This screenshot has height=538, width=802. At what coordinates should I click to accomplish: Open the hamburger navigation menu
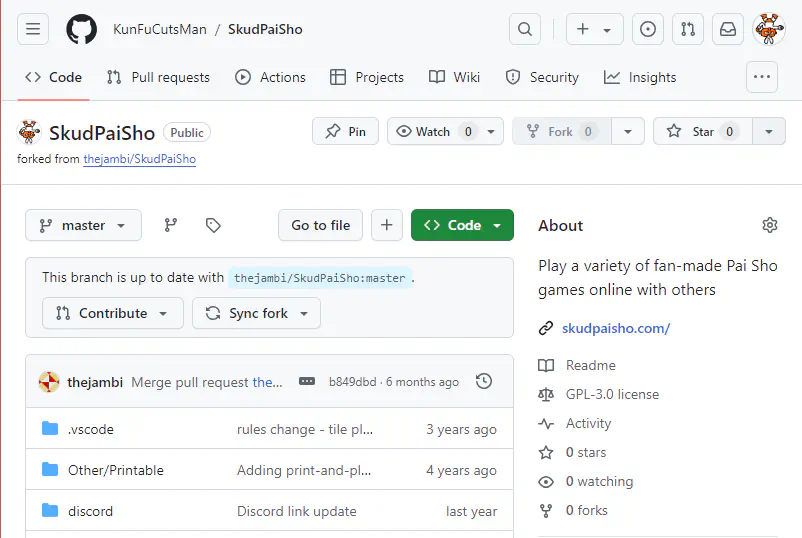33,29
